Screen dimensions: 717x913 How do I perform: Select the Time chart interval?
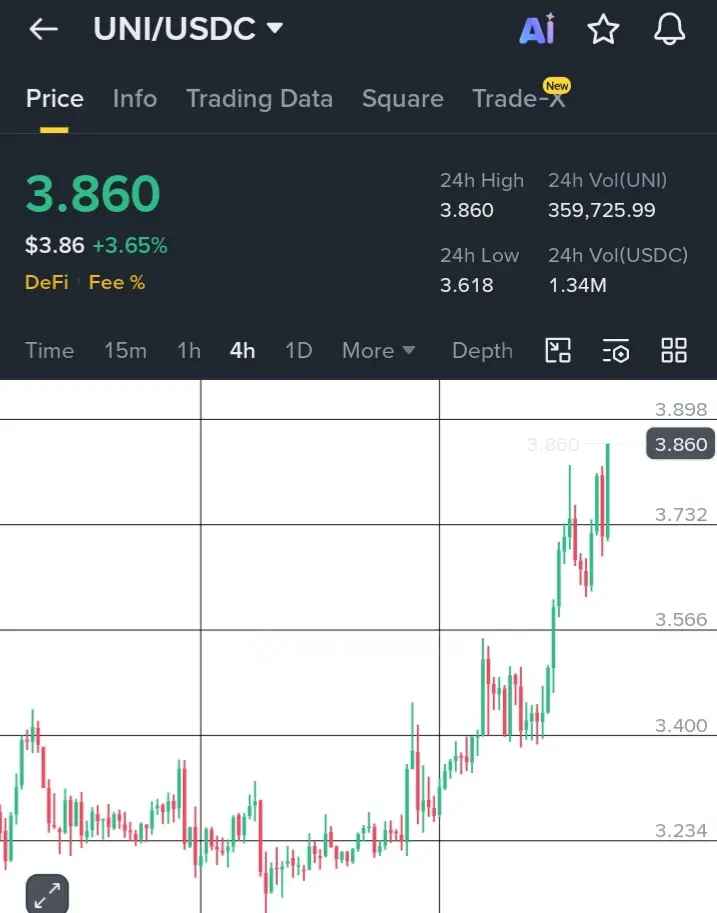[x=50, y=351]
